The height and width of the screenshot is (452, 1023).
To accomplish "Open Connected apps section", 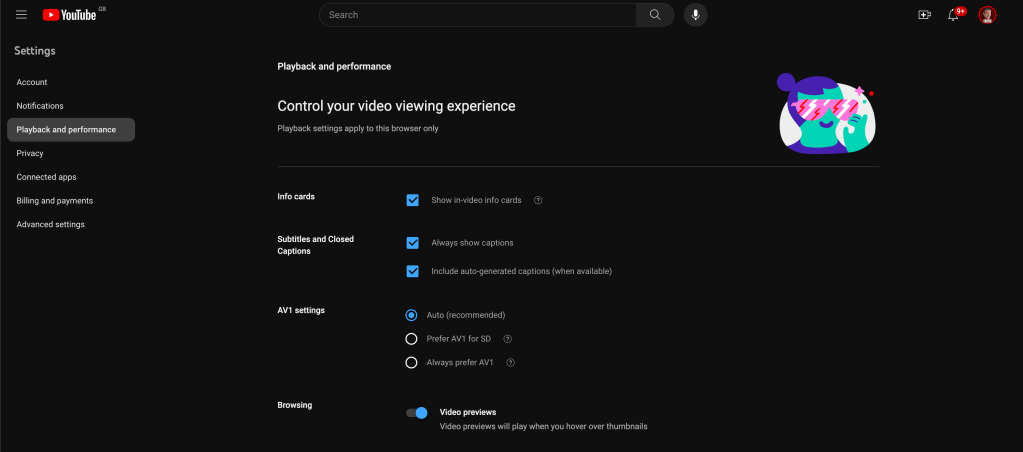I will pos(71,177).
